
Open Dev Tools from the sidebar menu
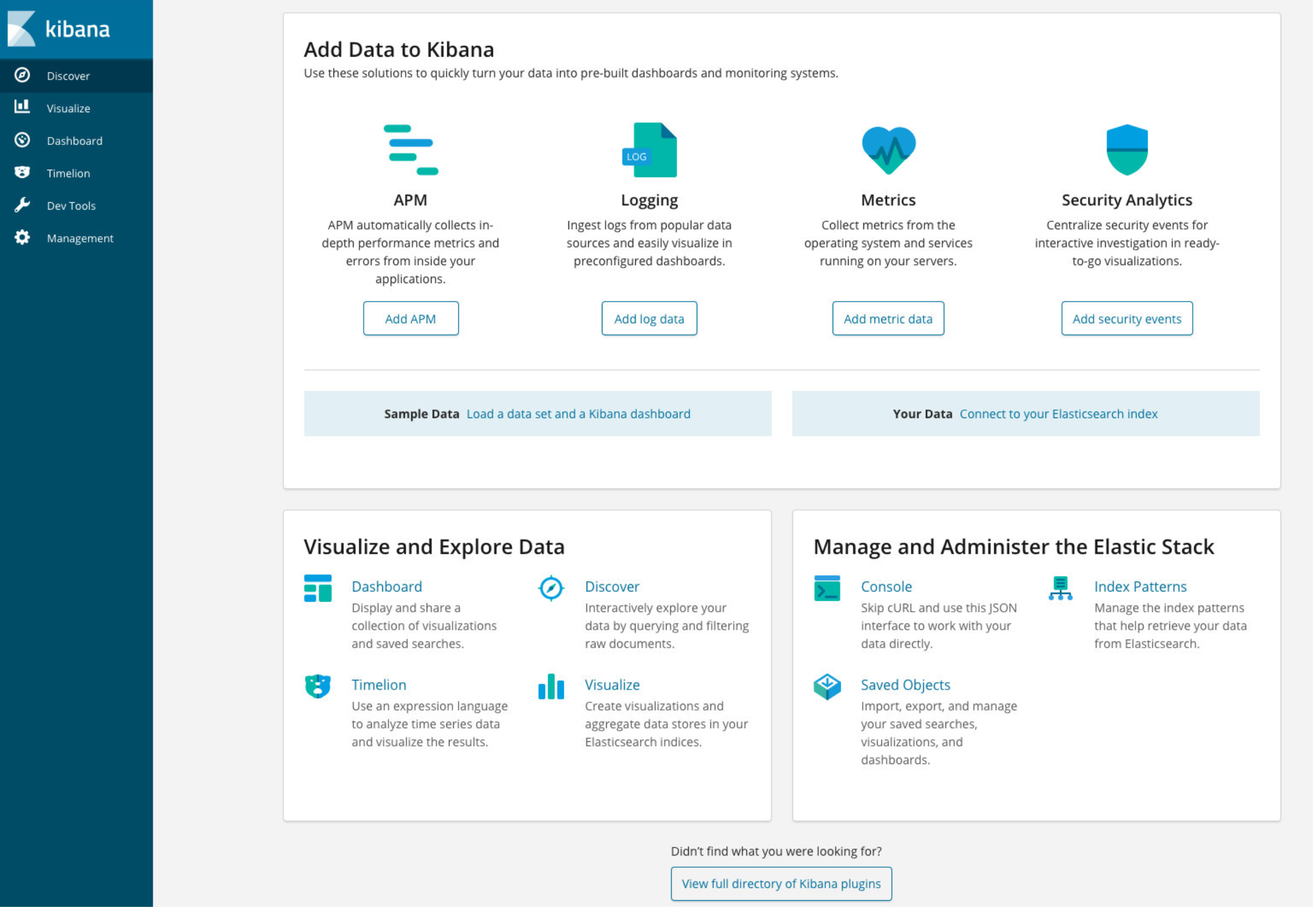pyautogui.click(x=76, y=206)
